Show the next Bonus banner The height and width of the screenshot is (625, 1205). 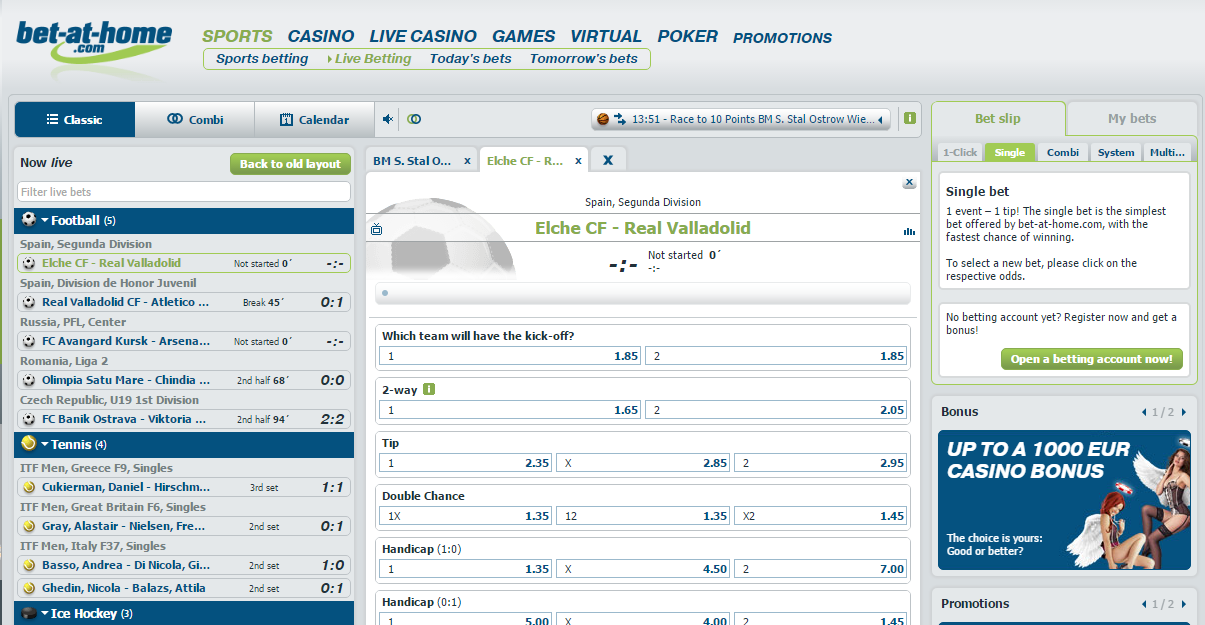[1184, 412]
